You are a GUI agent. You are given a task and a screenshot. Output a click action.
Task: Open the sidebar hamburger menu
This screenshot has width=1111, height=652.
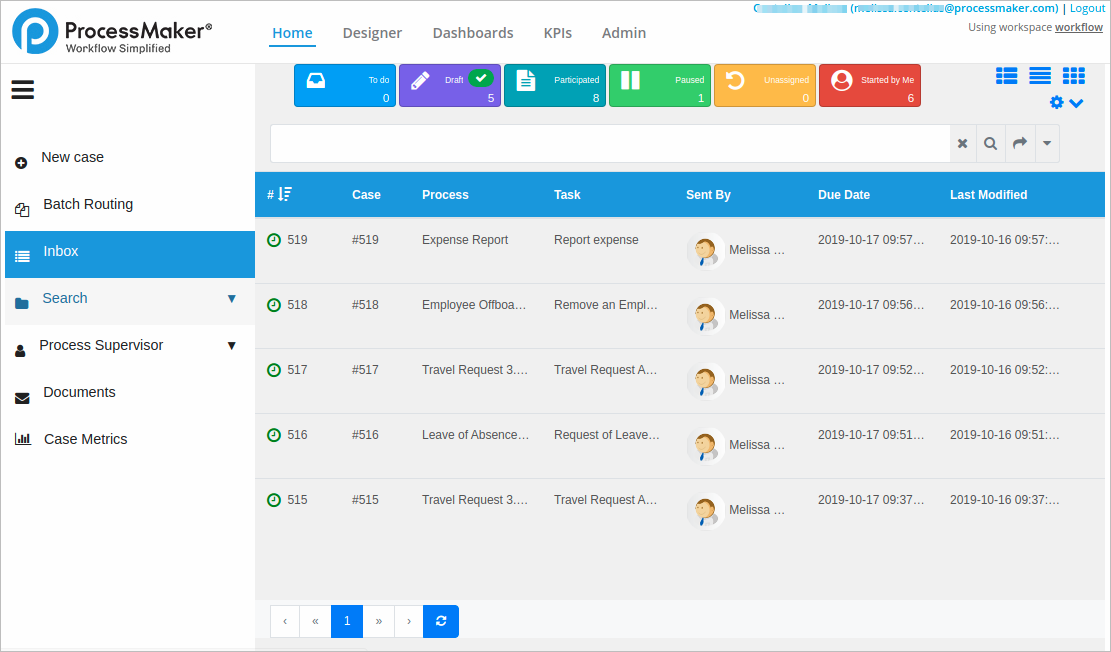[22, 90]
